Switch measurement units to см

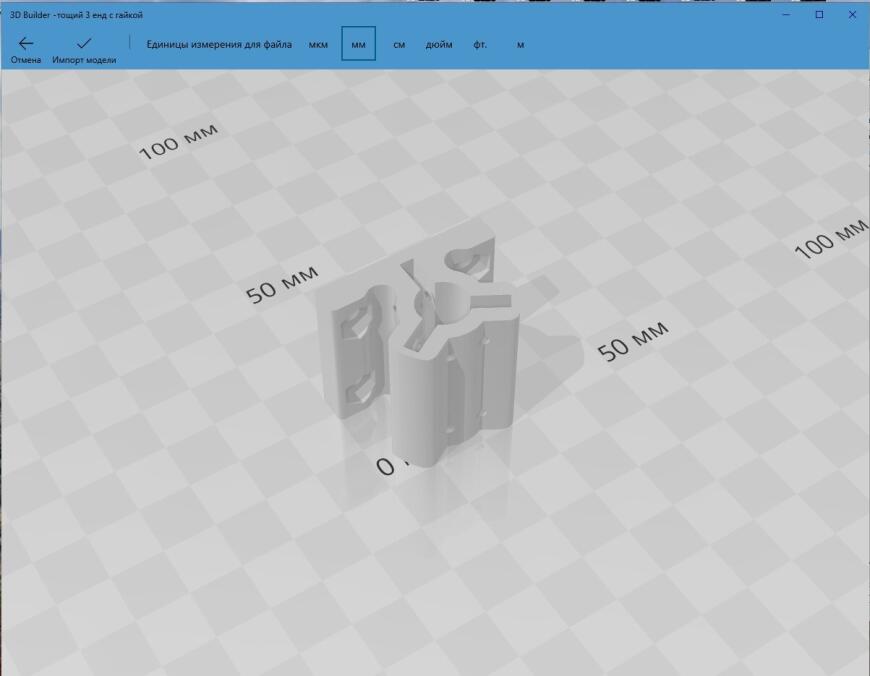(x=399, y=44)
